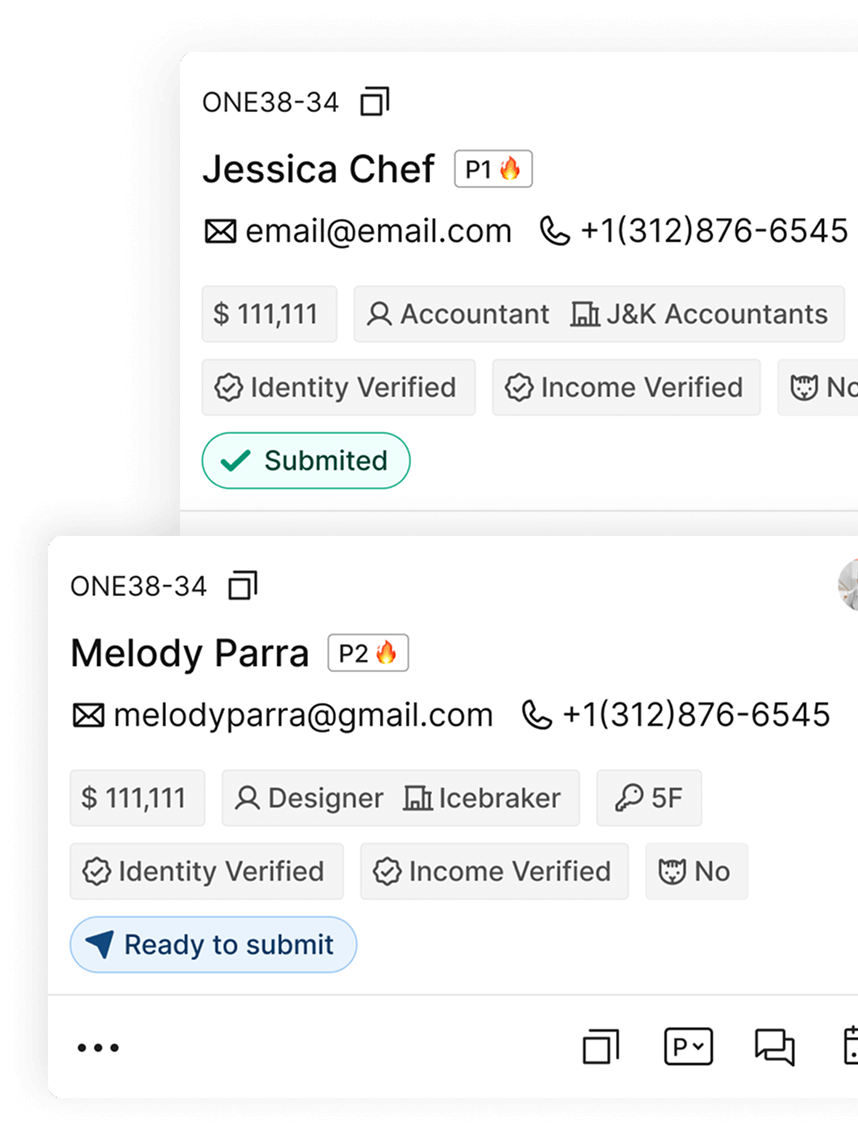Open the three-dots more options menu
858x1130 pixels.
(x=98, y=1048)
